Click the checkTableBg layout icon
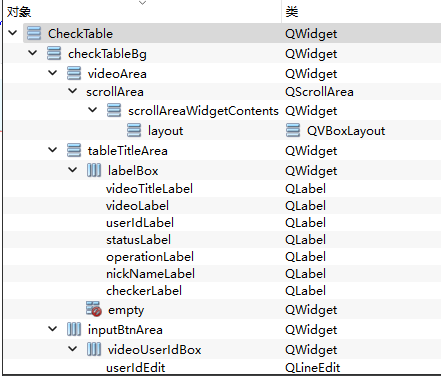 click(54, 53)
